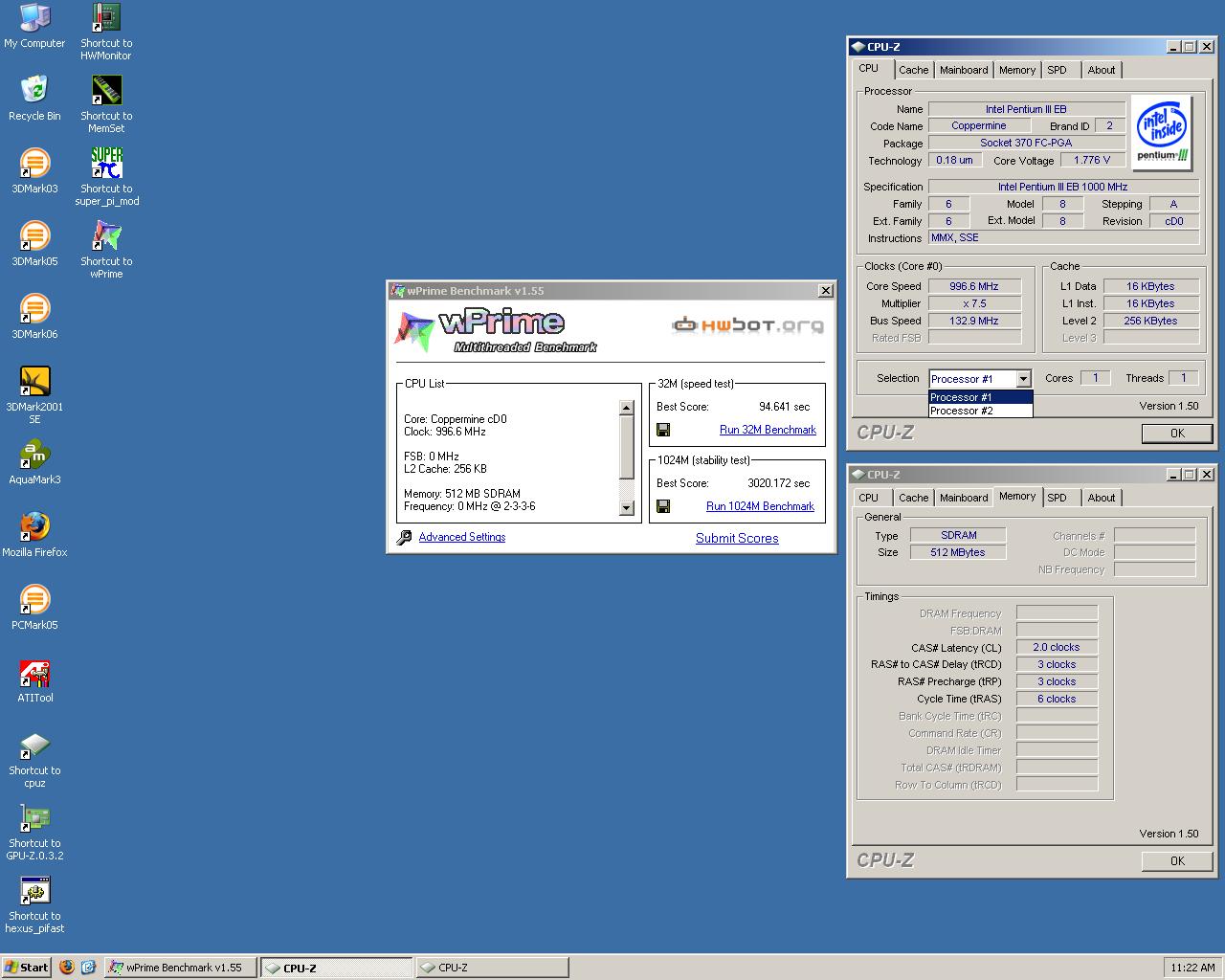Select the Shortcut to HWMonitor icon
This screenshot has width=1225, height=980.
(x=106, y=32)
